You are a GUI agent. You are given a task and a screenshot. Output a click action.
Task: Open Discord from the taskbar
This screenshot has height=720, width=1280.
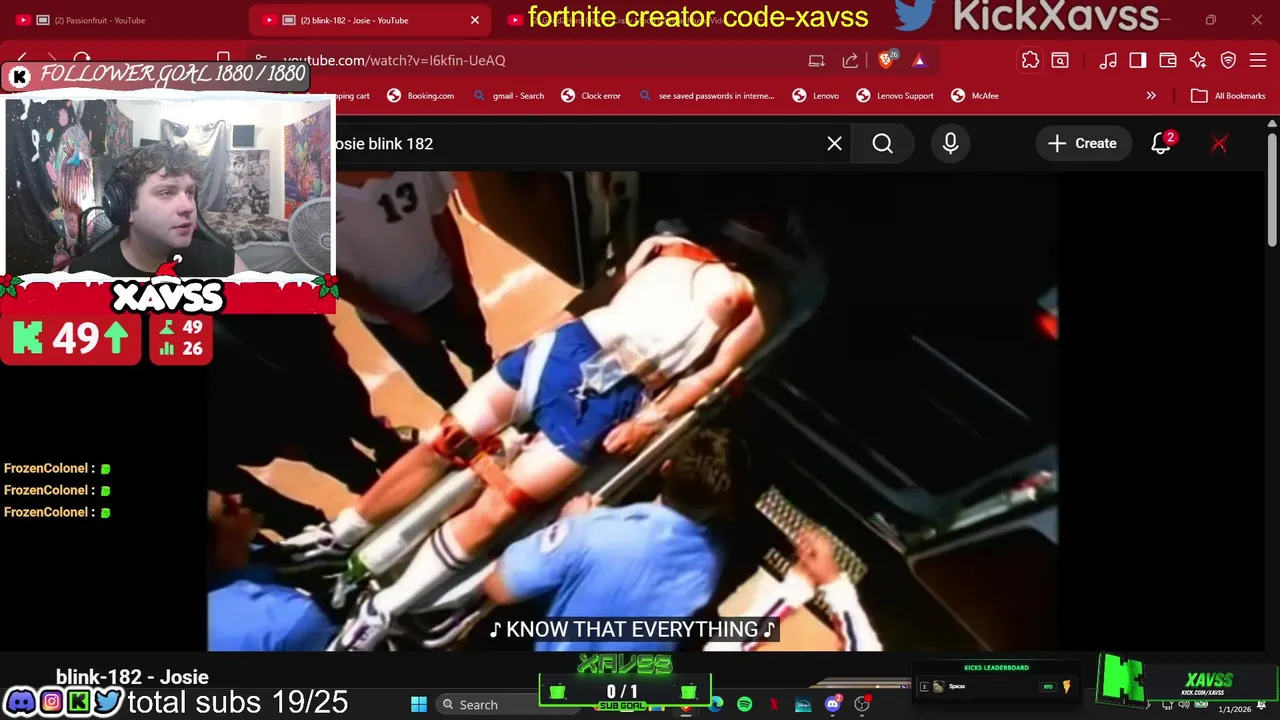click(x=832, y=704)
